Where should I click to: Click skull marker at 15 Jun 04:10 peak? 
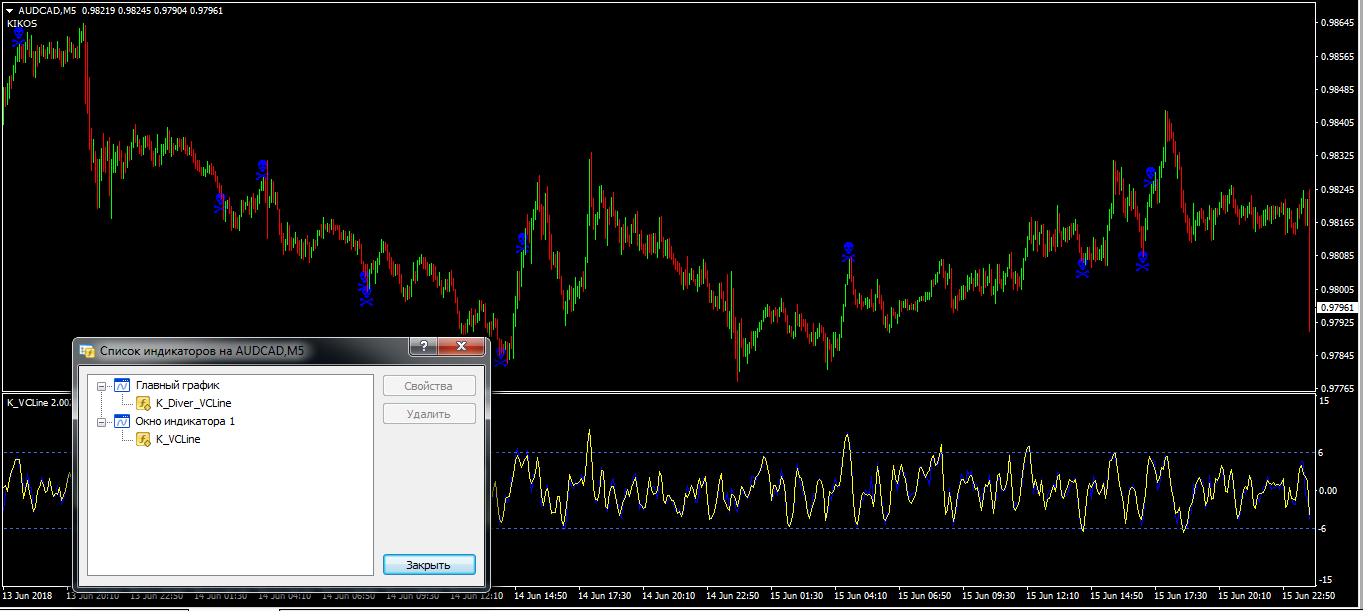click(x=848, y=251)
